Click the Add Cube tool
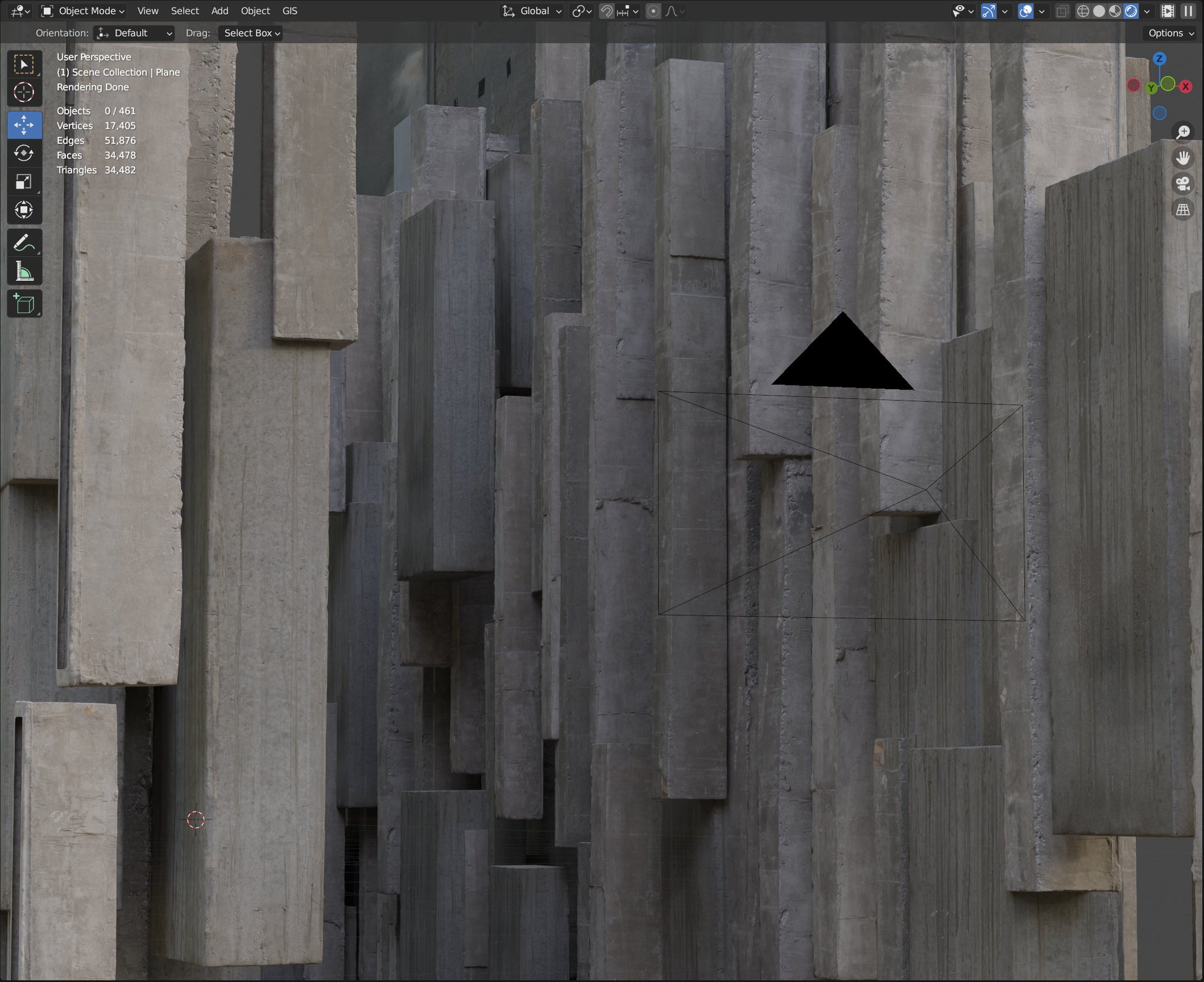The width and height of the screenshot is (1204, 982). click(24, 304)
